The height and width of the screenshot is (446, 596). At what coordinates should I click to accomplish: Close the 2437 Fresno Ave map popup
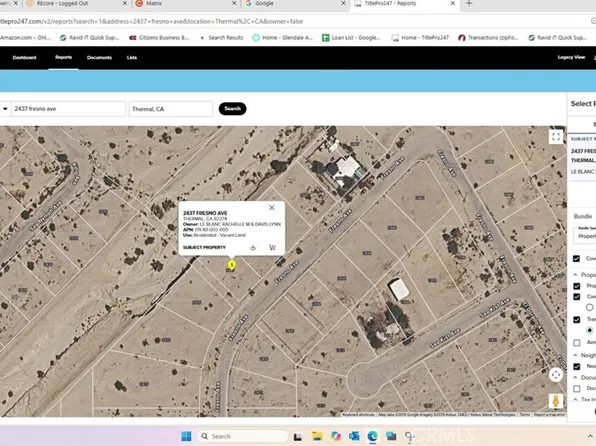click(272, 208)
